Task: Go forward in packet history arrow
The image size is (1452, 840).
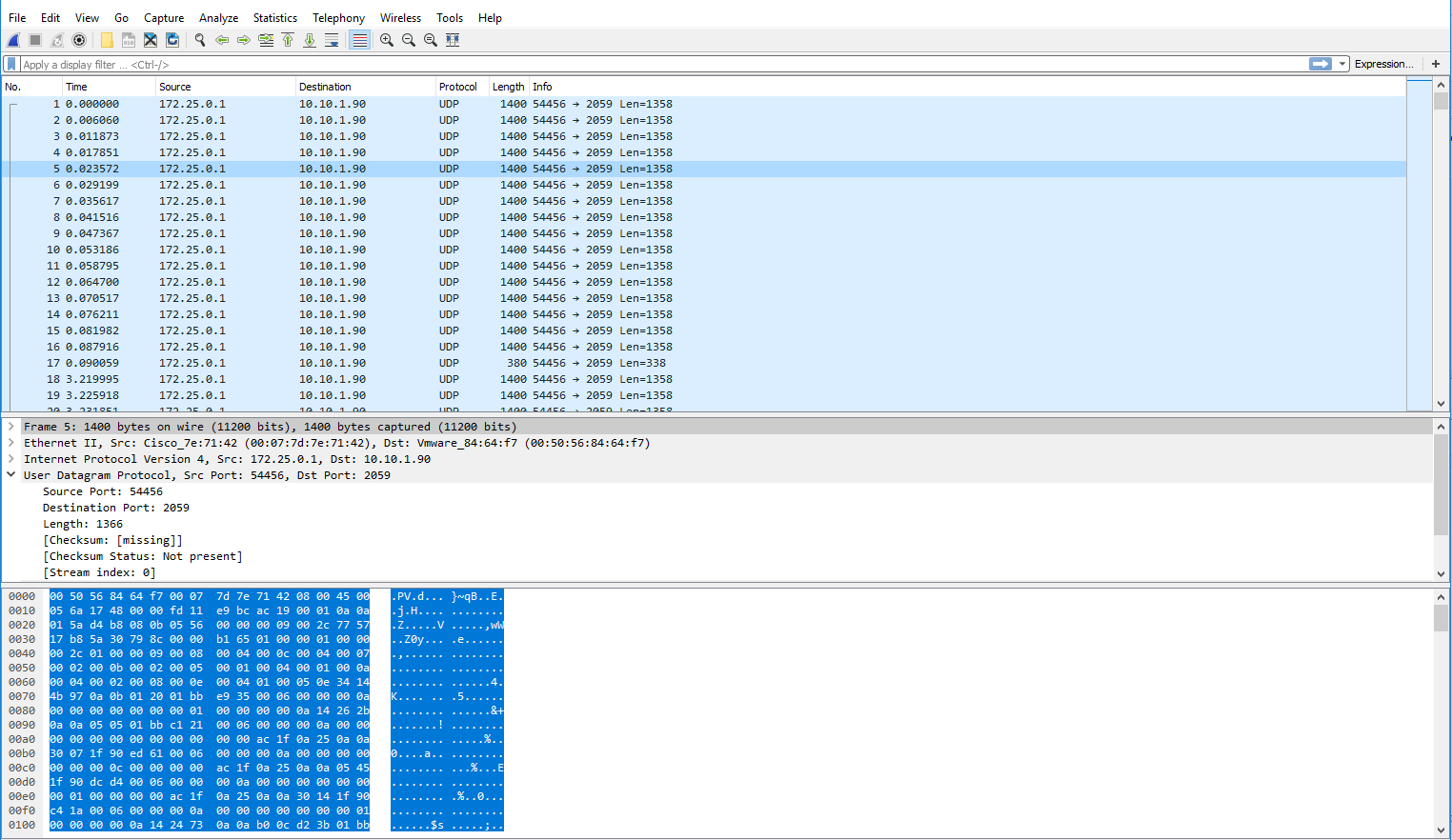Action: (244, 40)
